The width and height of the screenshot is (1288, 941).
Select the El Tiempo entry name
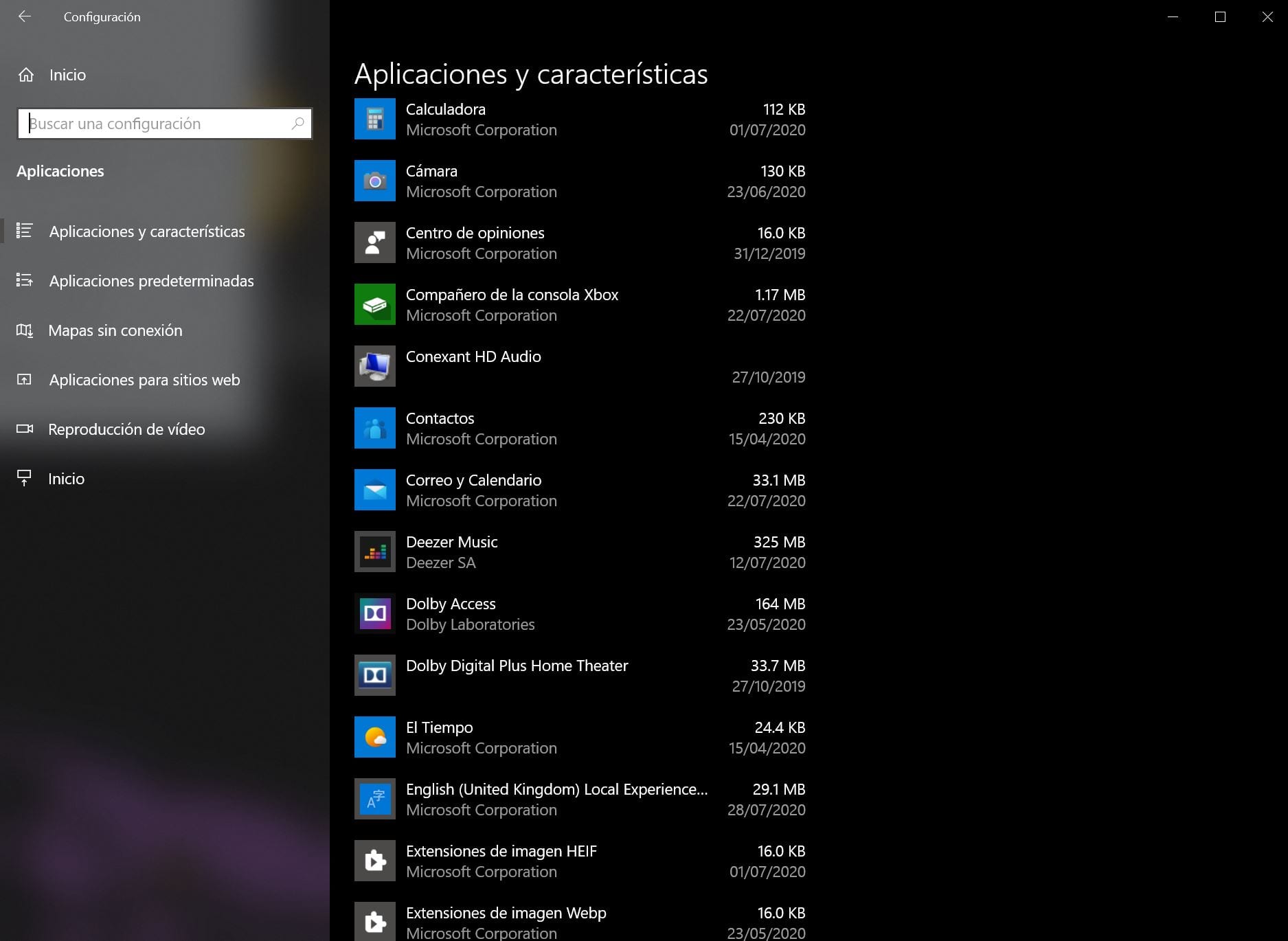(440, 727)
